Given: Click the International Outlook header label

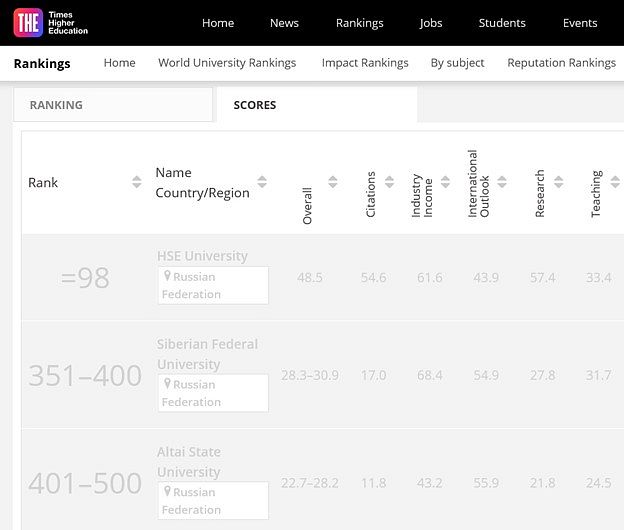Looking at the screenshot, I should click(478, 183).
